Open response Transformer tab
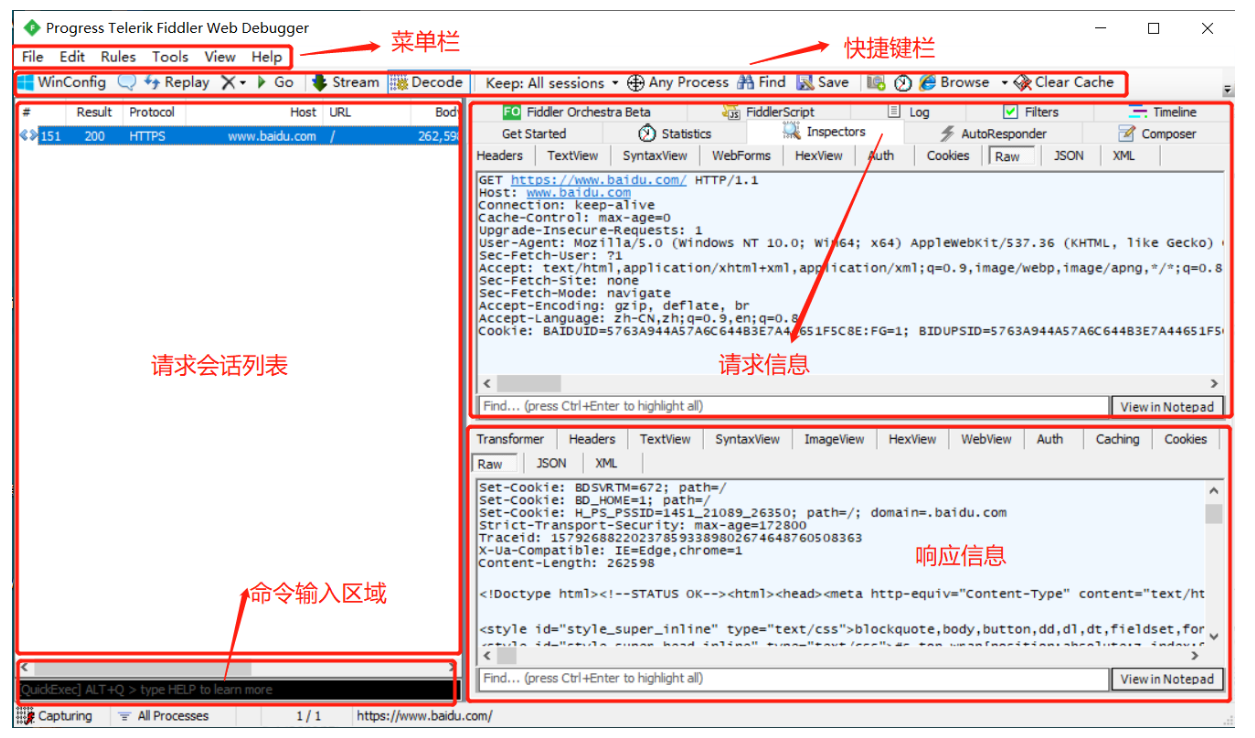The image size is (1255, 738). [510, 439]
